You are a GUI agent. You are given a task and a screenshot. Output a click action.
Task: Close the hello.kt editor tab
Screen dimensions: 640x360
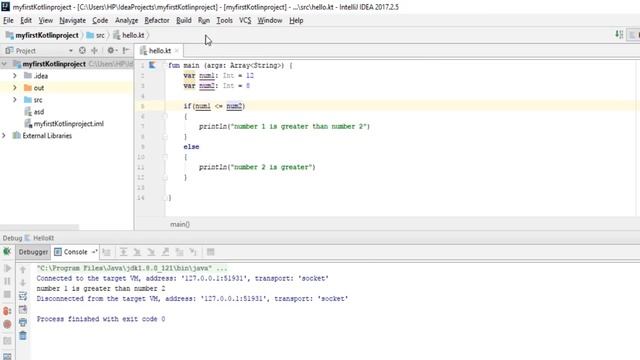177,51
